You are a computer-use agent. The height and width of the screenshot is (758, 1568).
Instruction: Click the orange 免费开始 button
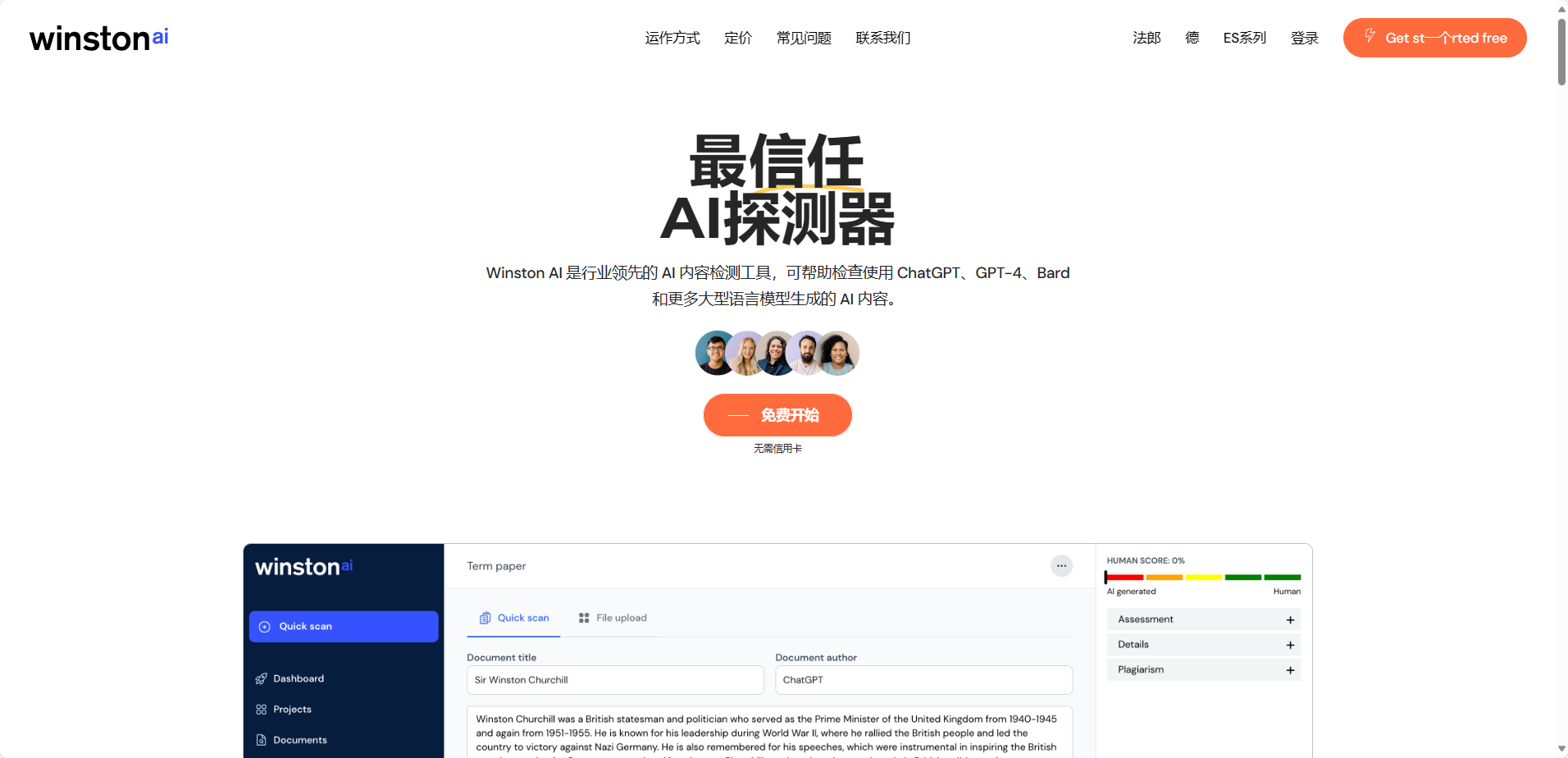click(777, 415)
